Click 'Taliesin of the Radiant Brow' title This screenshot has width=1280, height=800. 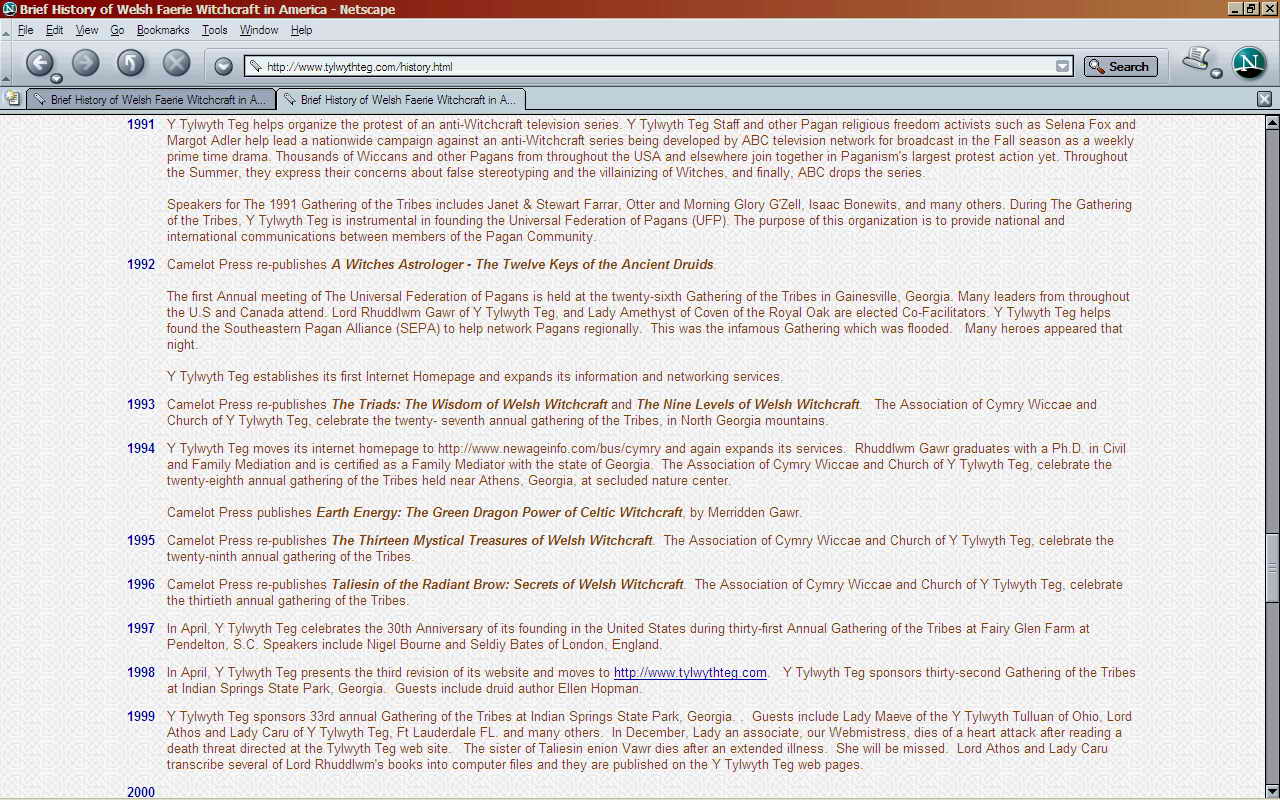508,585
